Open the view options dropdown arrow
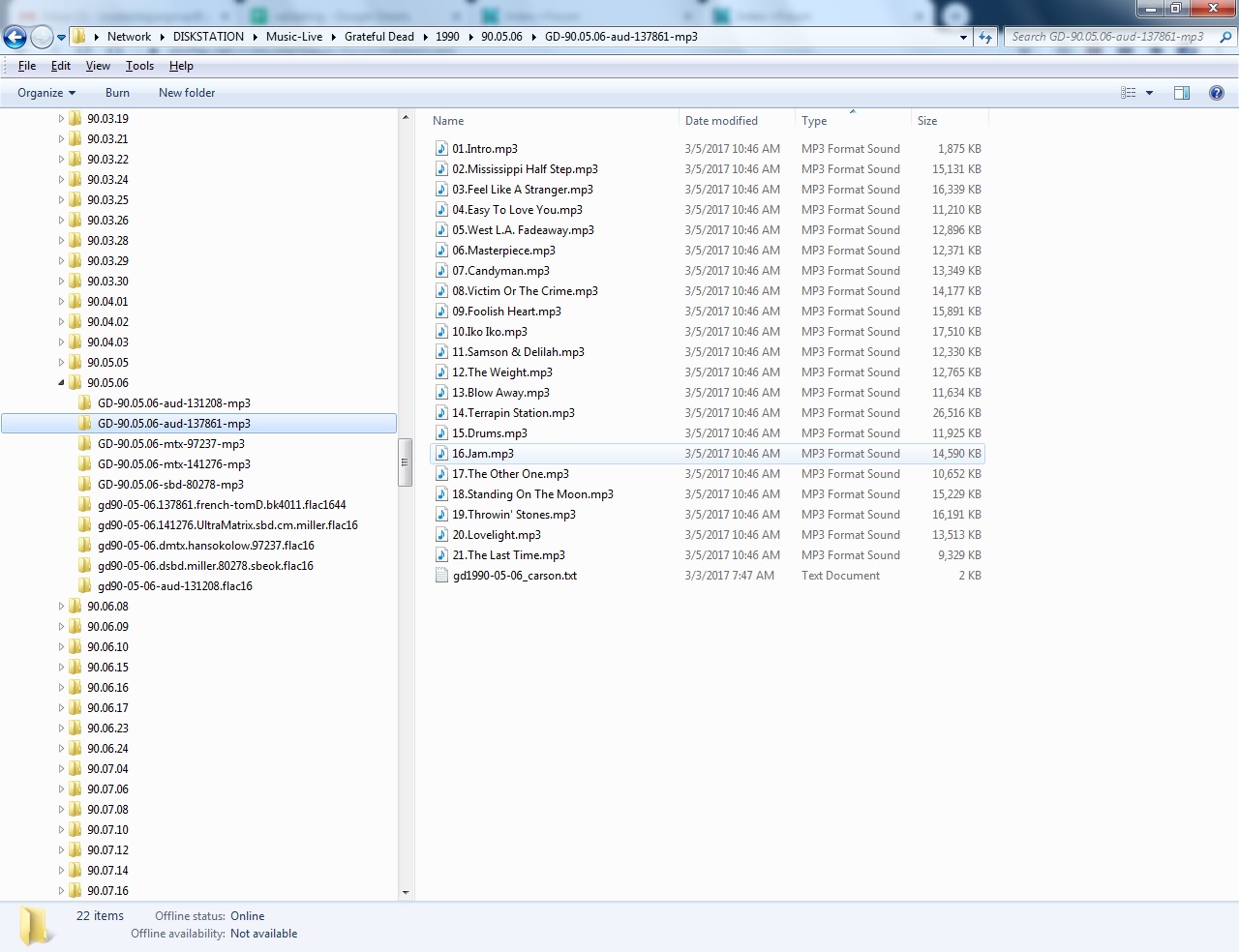This screenshot has width=1239, height=952. tap(1149, 93)
